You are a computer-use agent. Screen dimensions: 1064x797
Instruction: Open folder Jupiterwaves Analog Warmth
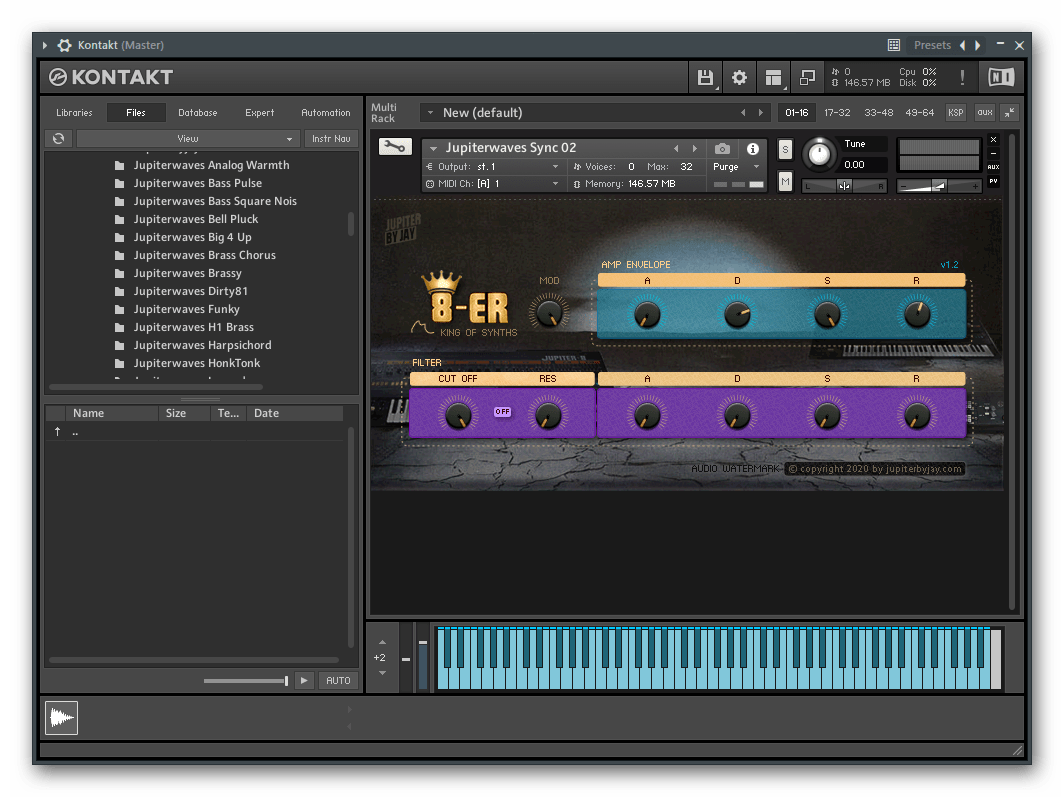(x=211, y=165)
